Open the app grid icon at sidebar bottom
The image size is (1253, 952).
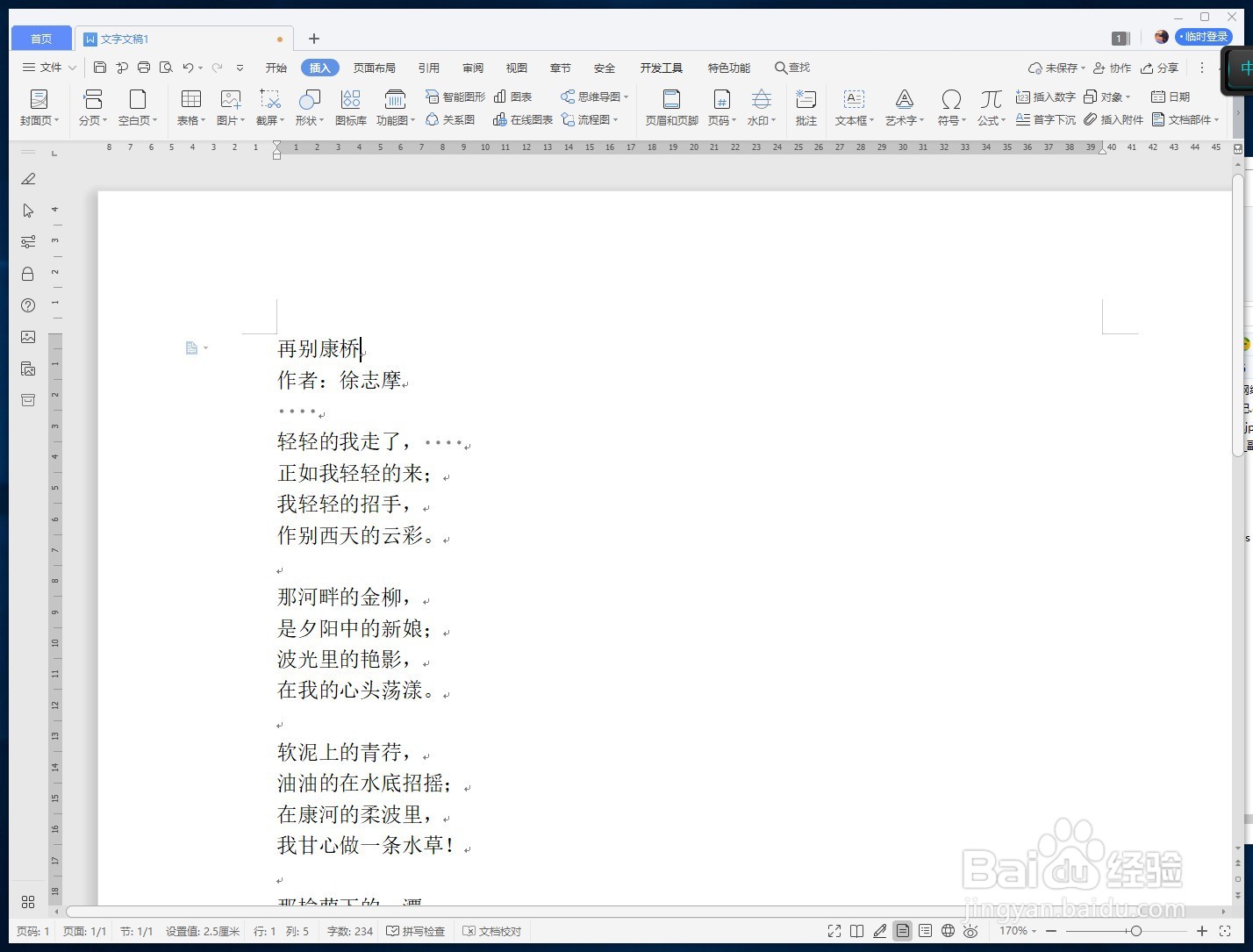click(x=28, y=902)
